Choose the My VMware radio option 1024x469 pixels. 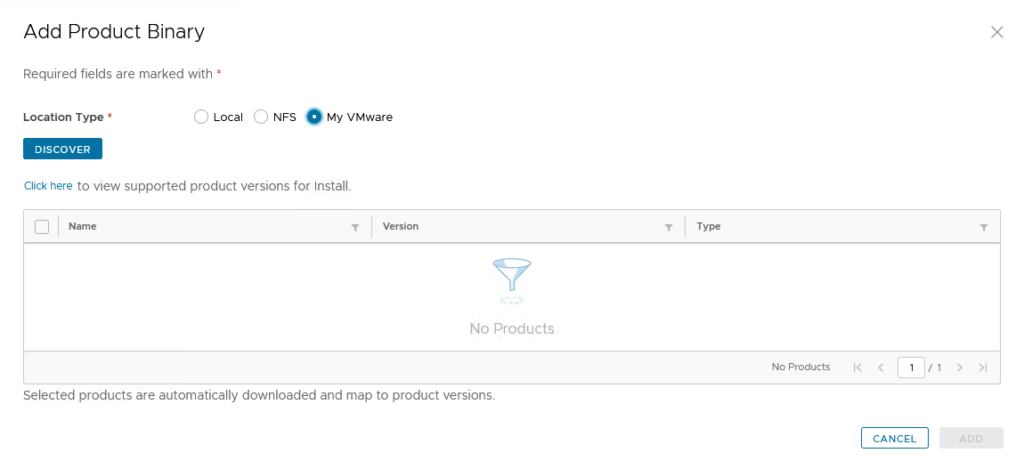(314, 117)
